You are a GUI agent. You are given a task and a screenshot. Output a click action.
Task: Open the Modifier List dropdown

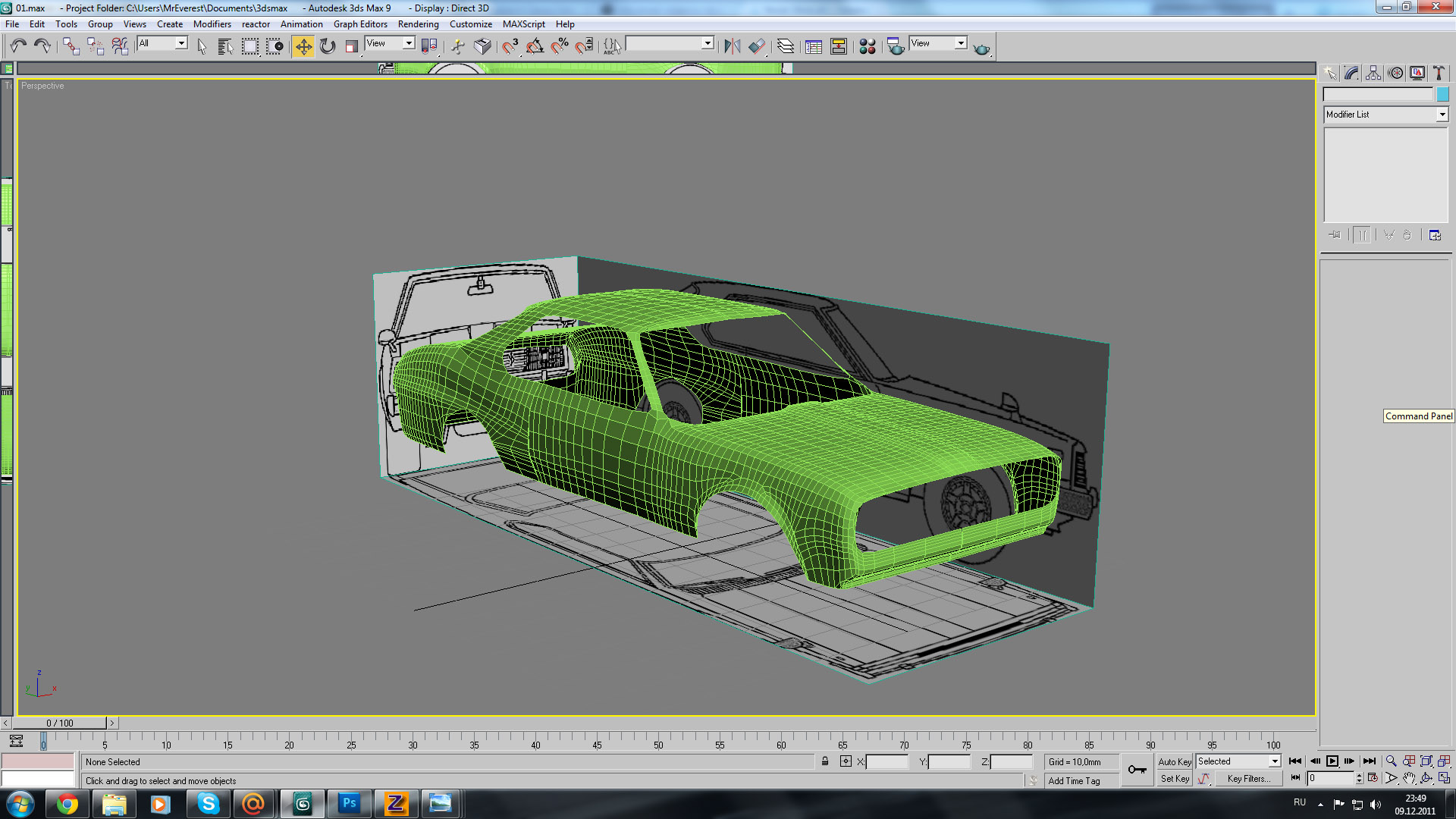coord(1442,115)
